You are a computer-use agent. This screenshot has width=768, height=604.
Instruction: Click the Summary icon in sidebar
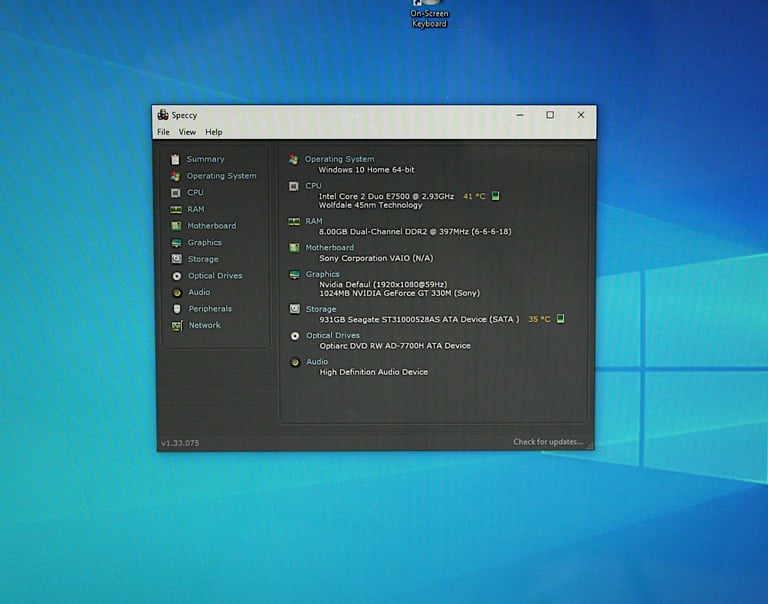pyautogui.click(x=176, y=159)
